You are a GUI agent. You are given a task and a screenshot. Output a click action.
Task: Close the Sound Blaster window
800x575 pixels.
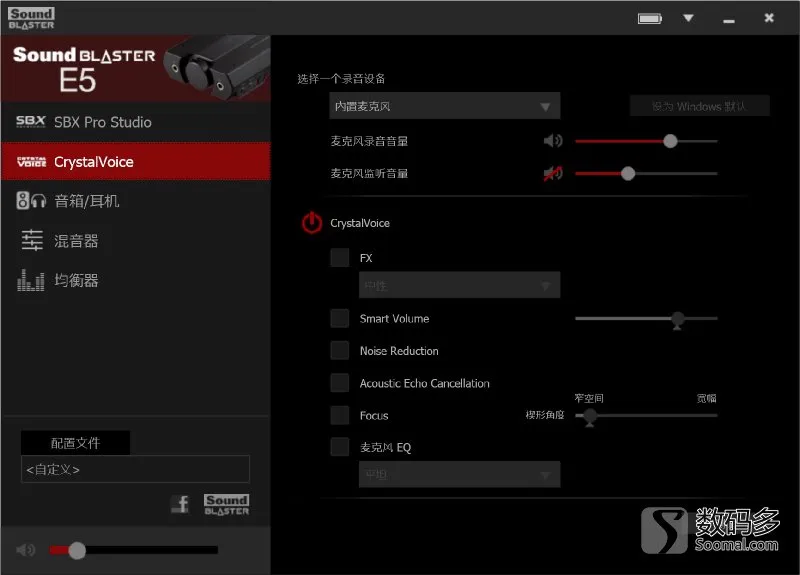769,18
